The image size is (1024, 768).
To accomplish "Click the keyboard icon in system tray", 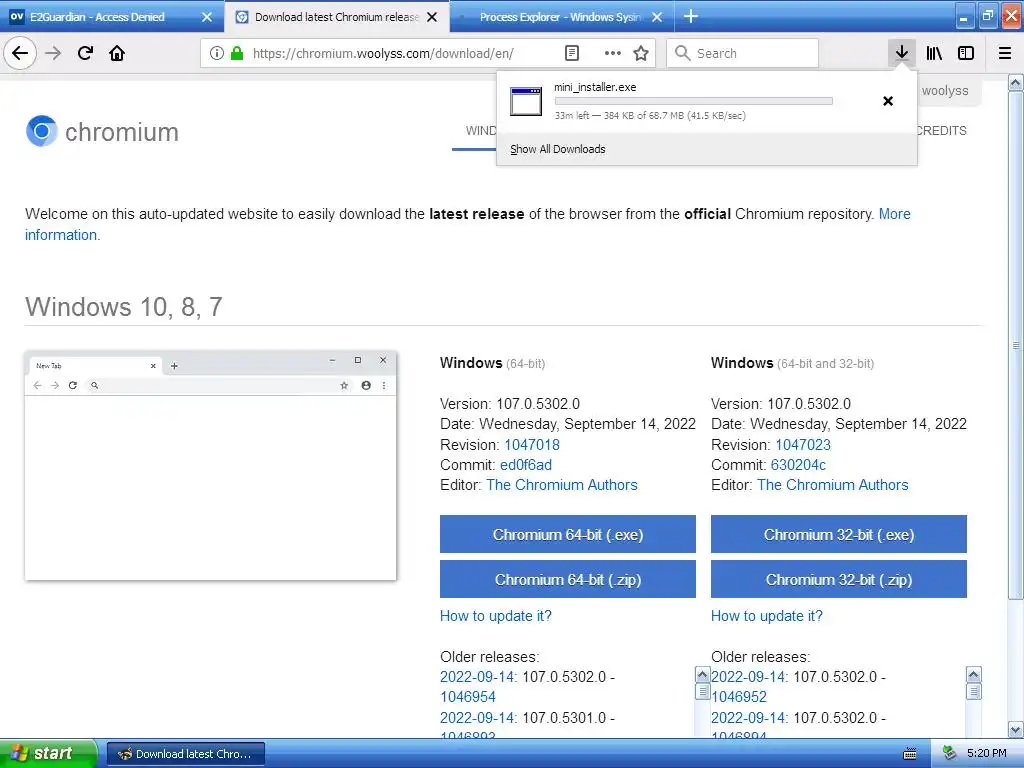I will (910, 754).
